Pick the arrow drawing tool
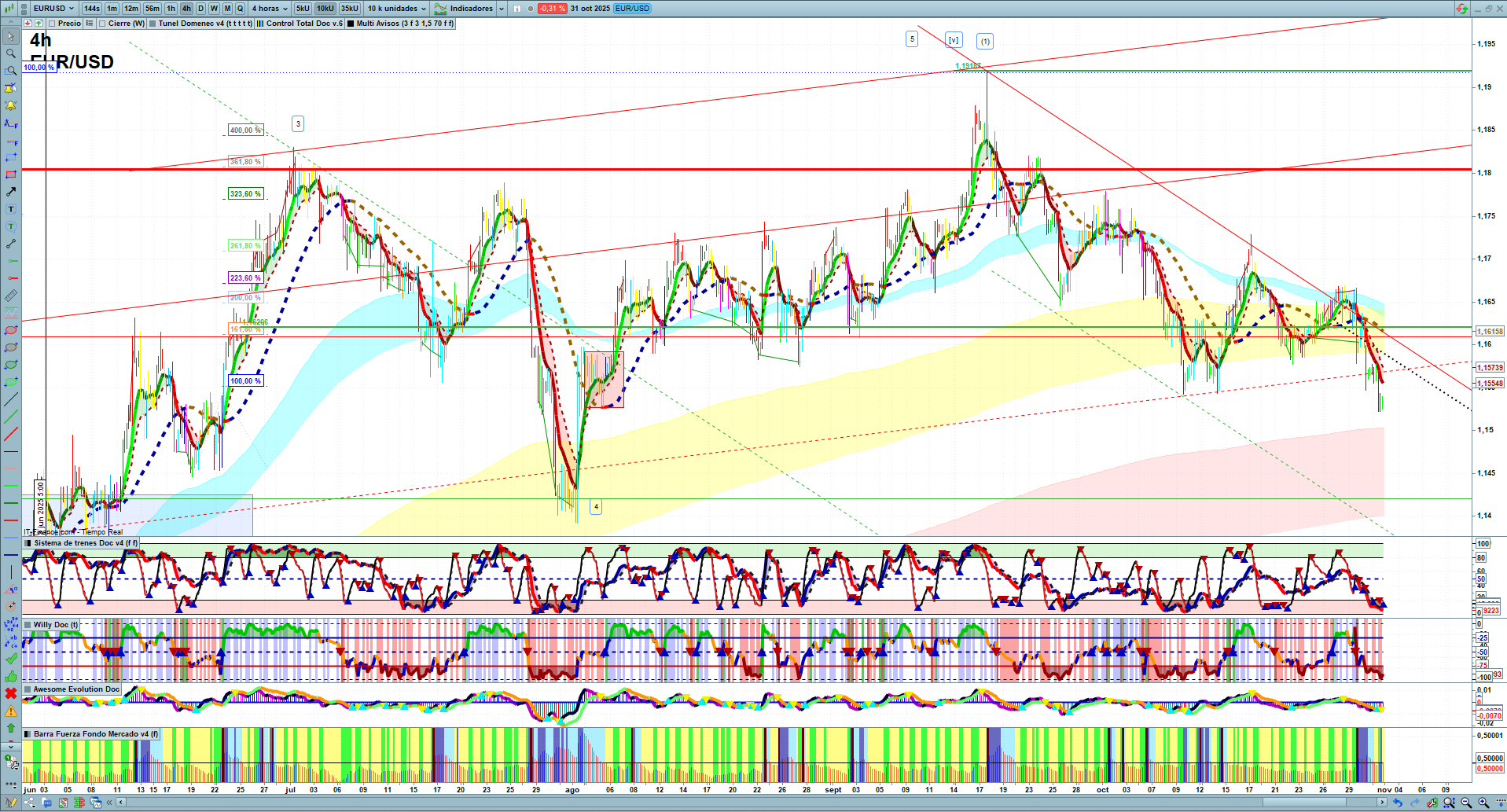The width and height of the screenshot is (1507, 812). pyautogui.click(x=11, y=192)
